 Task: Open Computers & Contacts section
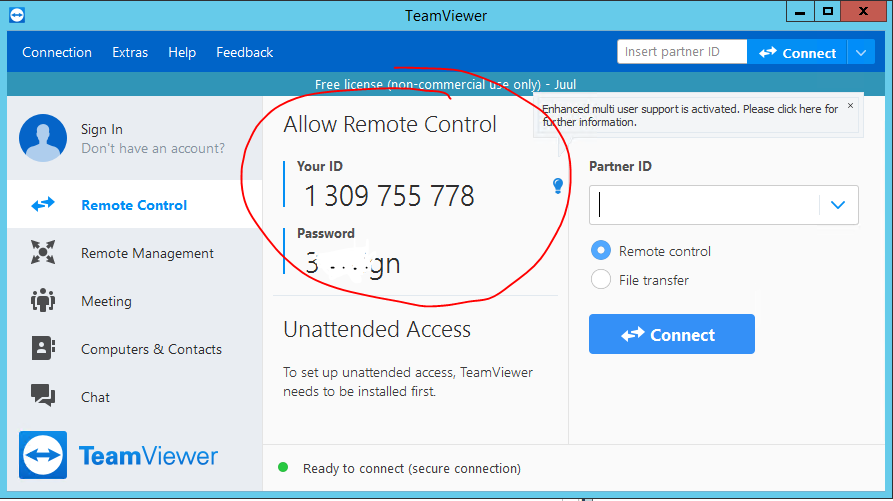click(x=135, y=348)
